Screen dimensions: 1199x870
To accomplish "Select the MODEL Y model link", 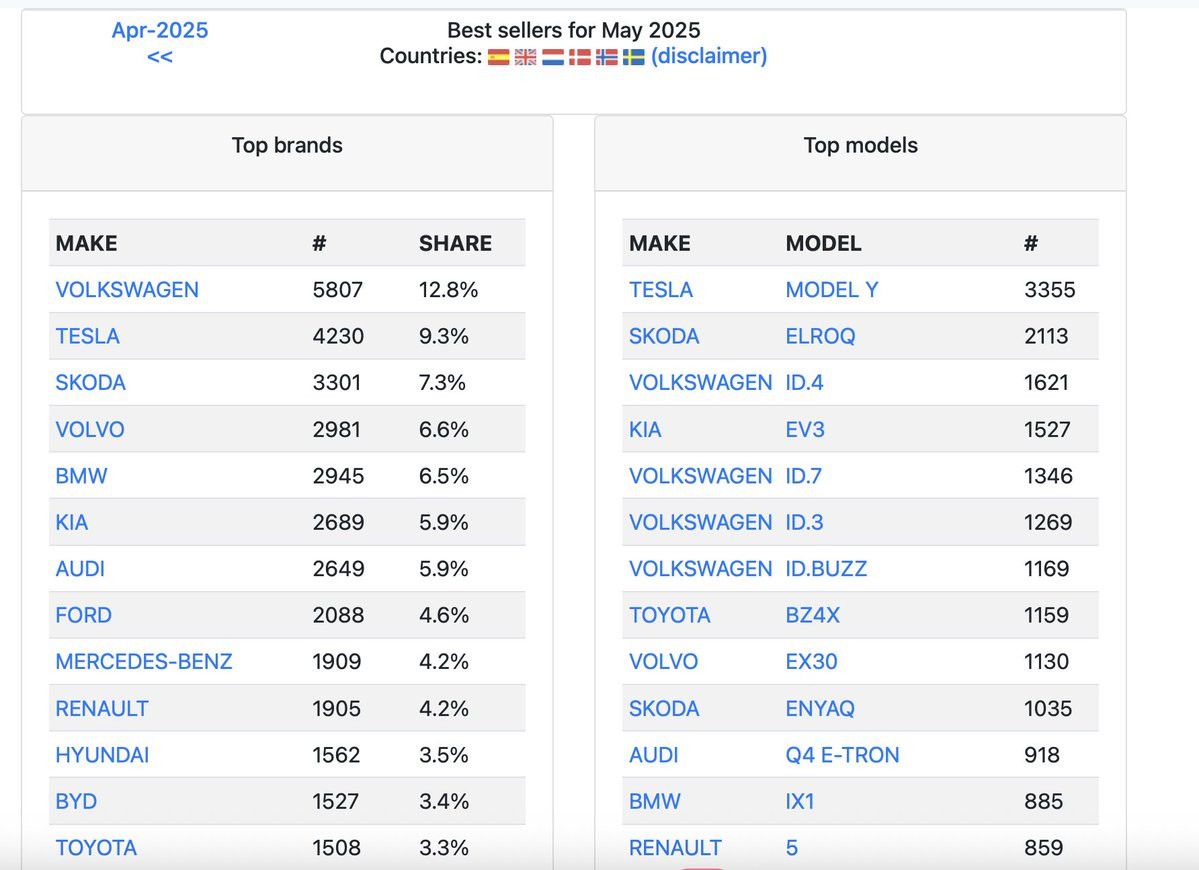I will point(832,290).
